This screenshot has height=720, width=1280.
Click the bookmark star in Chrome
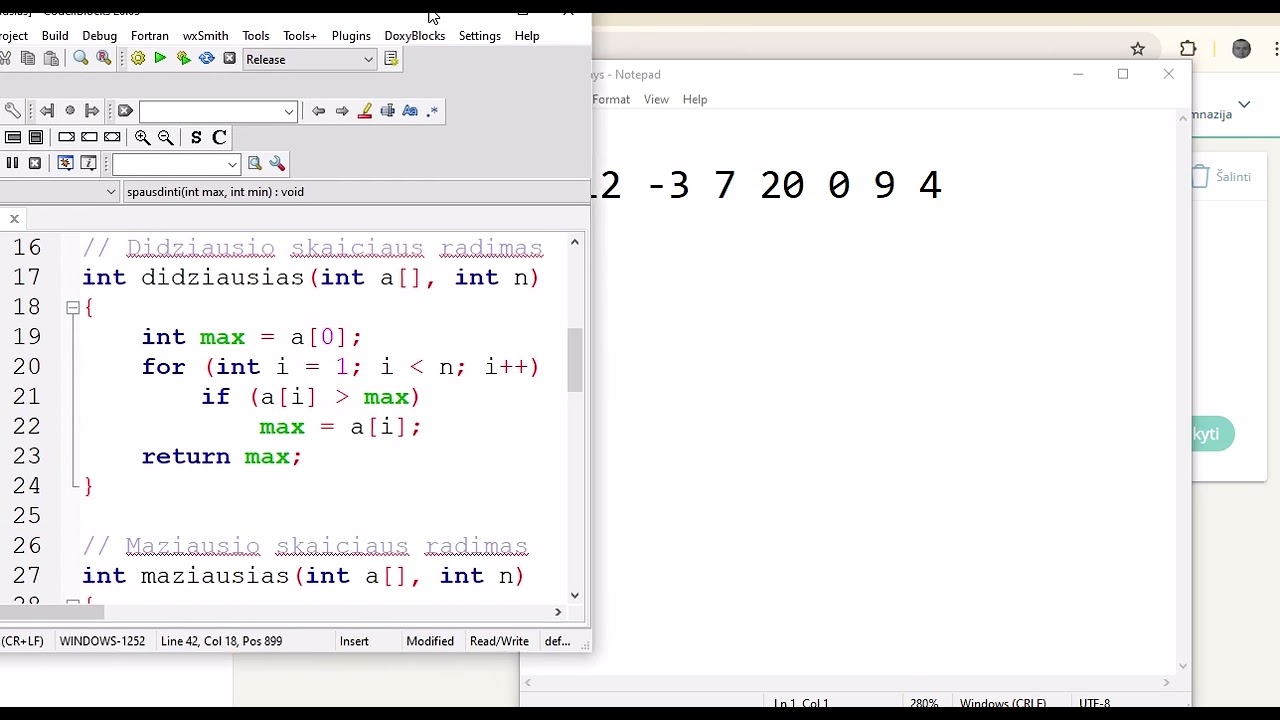(x=1137, y=49)
